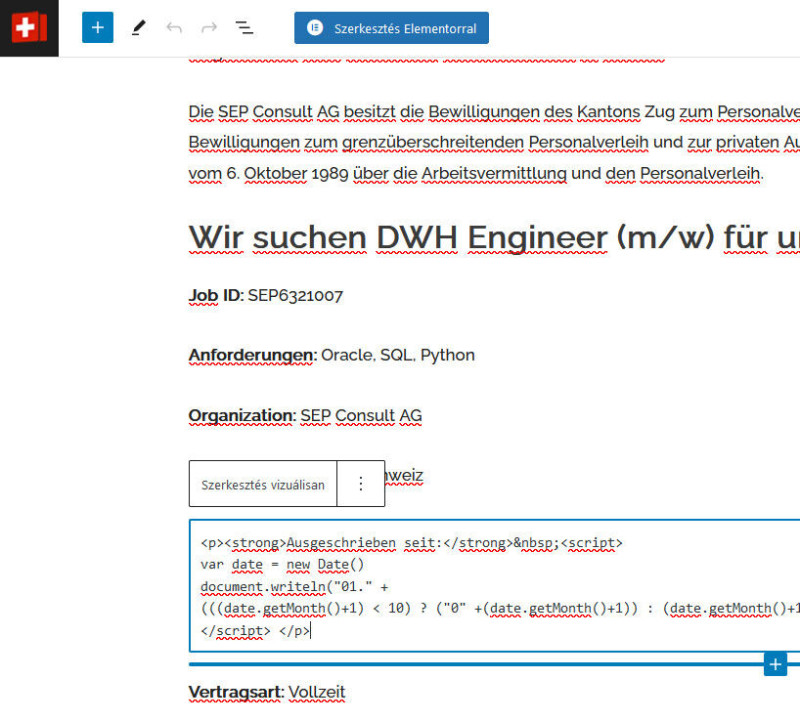Screen dimensions: 800x721
Task: Click the line Bewilligungen zum grenzüberschreitenden Personalverleih
Action: [x=494, y=142]
